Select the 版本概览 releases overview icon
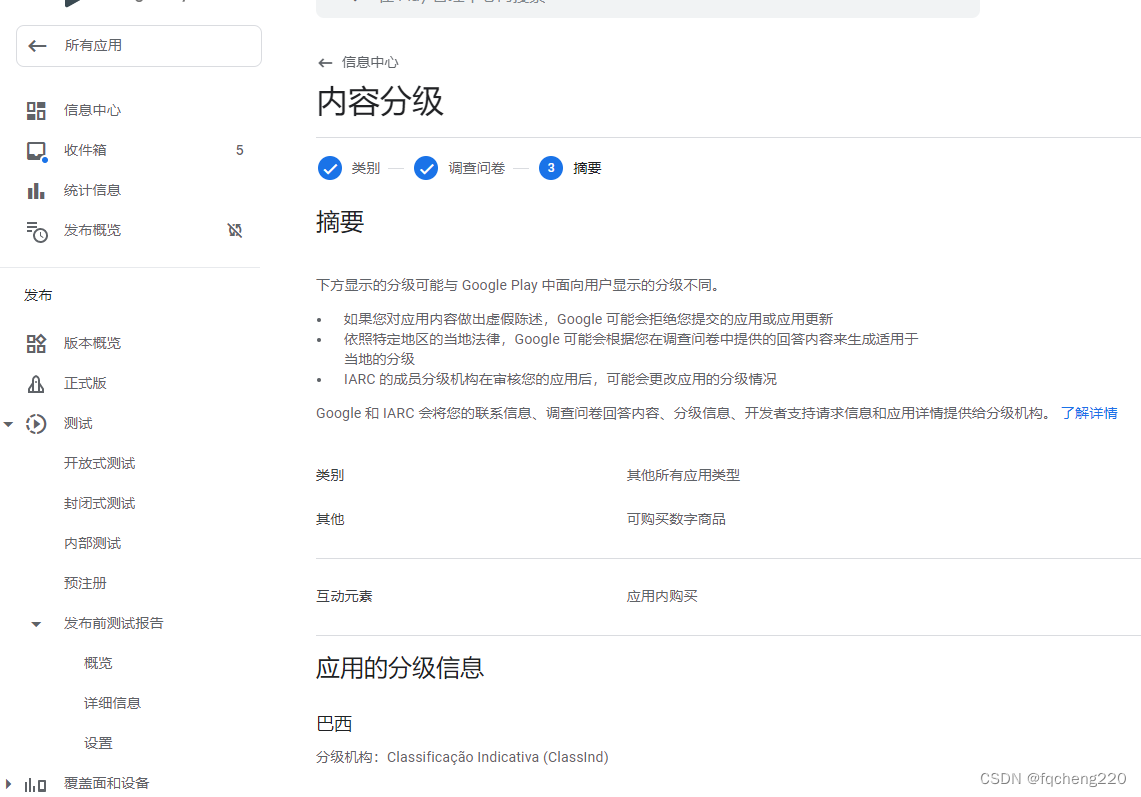Screen dimensions: 1141x797 click(x=36, y=343)
